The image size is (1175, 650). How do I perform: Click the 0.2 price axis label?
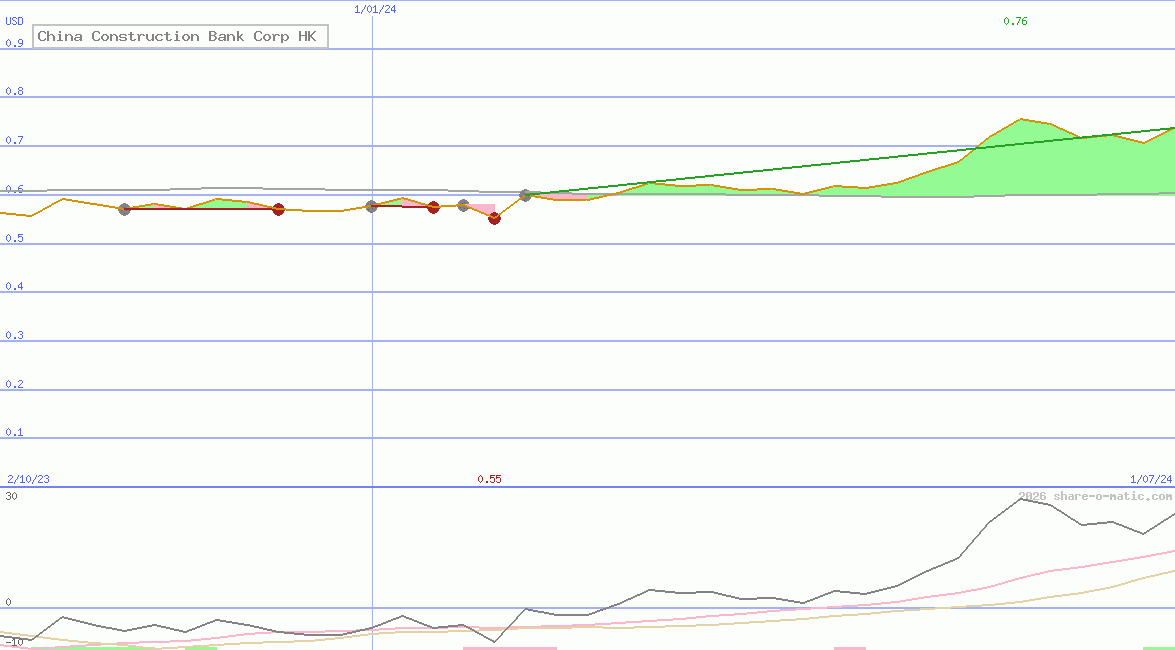coord(14,384)
